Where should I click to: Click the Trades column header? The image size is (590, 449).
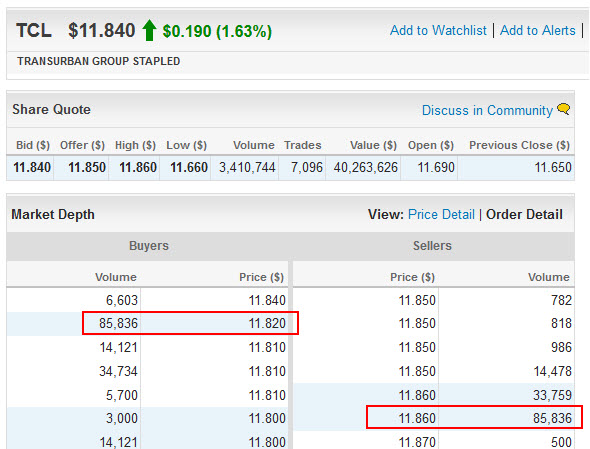(303, 145)
